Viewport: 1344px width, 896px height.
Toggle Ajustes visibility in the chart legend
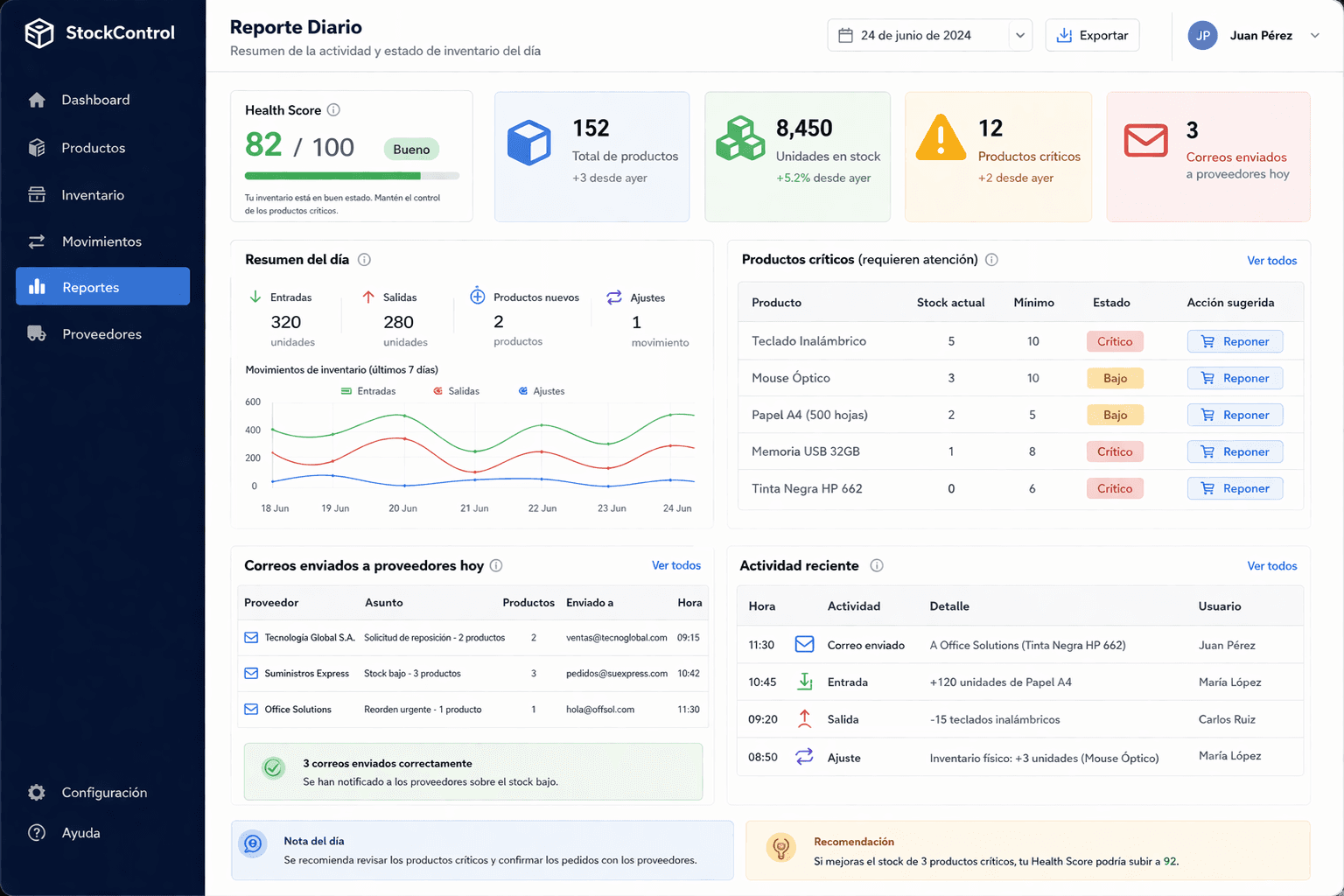coord(542,390)
